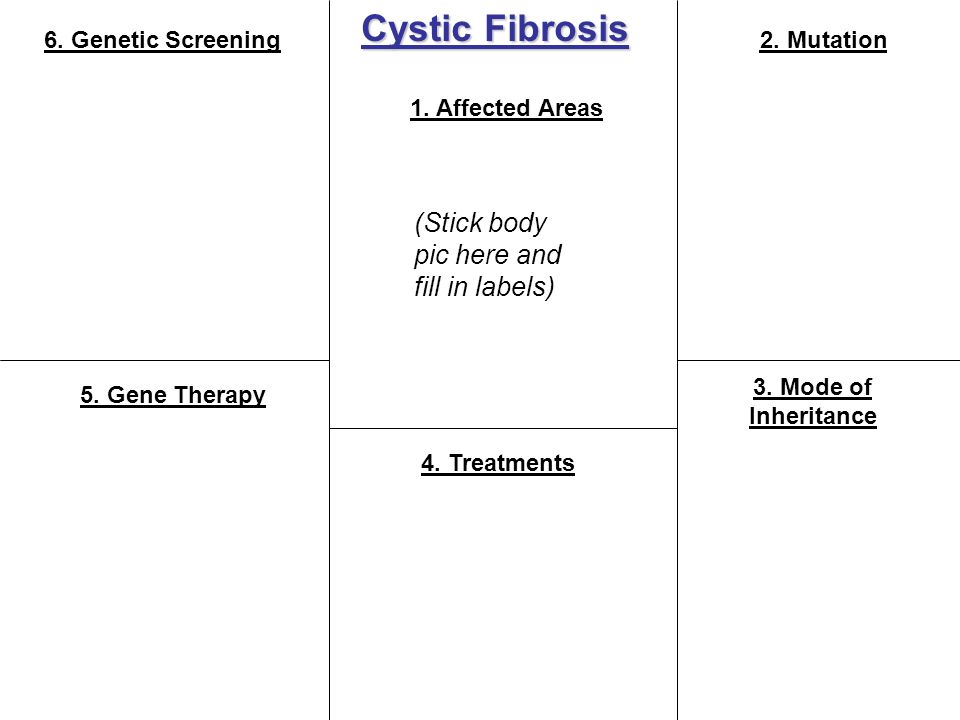The height and width of the screenshot is (720, 960).
Task: Click the word 'Areas' in heading 1
Action: [571, 108]
